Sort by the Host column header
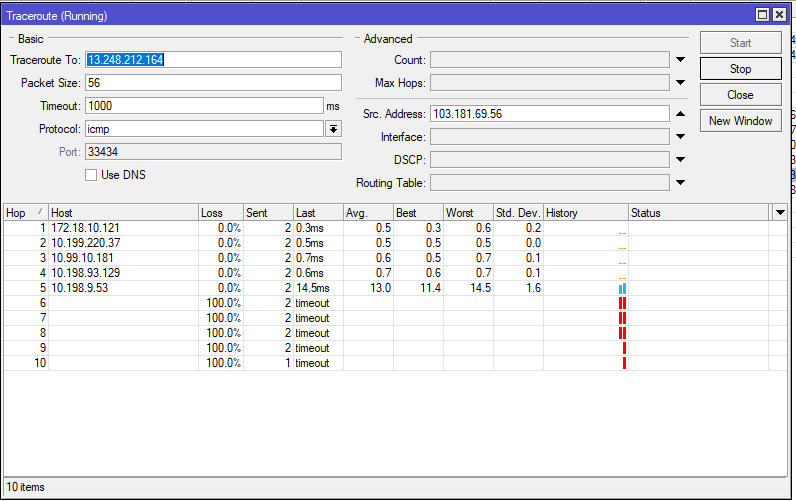Viewport: 796px width, 501px height. click(123, 213)
